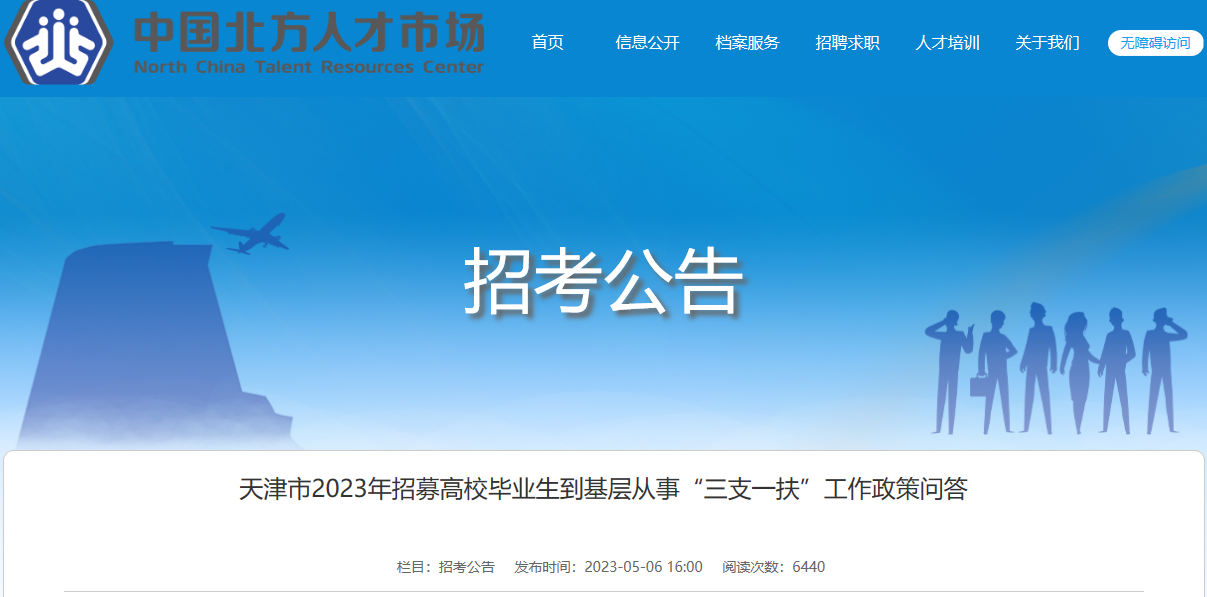Click the 栏目：招考公告 label

(x=446, y=567)
